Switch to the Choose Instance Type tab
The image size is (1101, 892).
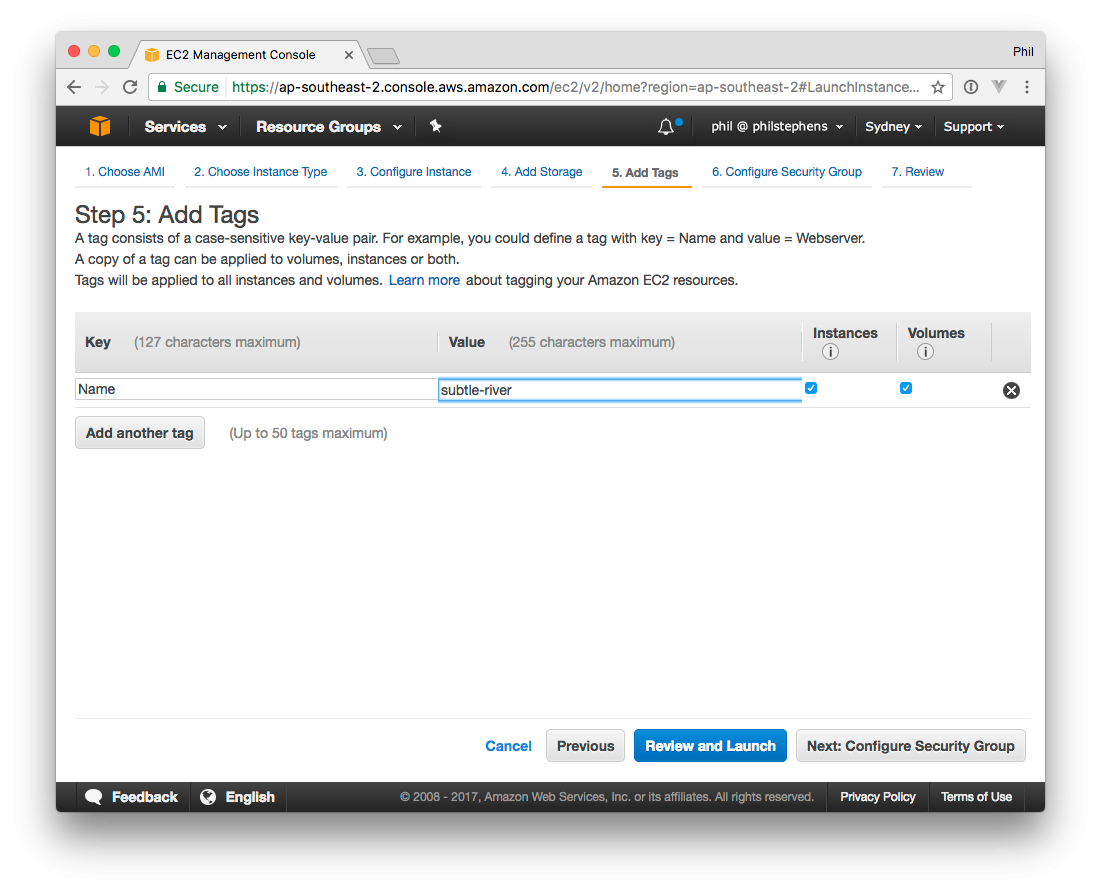(260, 172)
